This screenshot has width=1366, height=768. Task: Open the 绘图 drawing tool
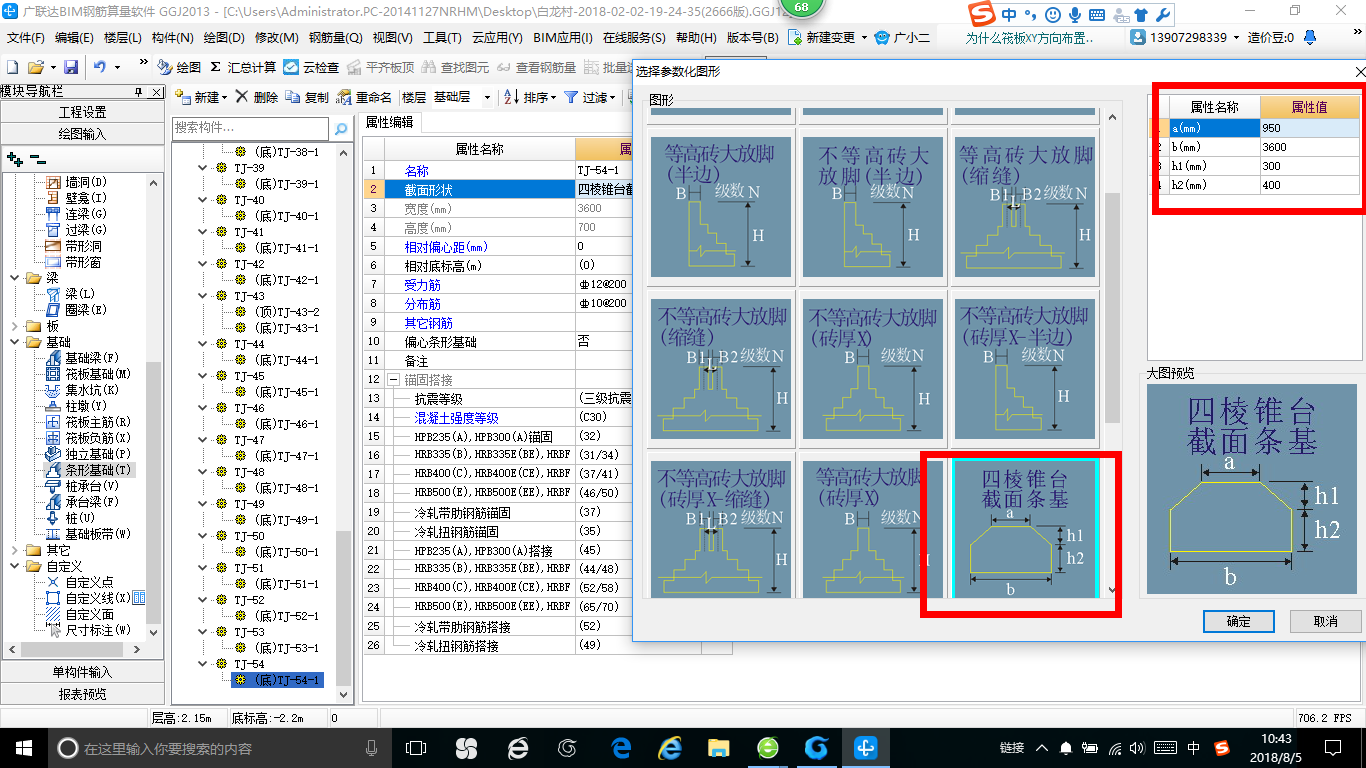(x=180, y=67)
